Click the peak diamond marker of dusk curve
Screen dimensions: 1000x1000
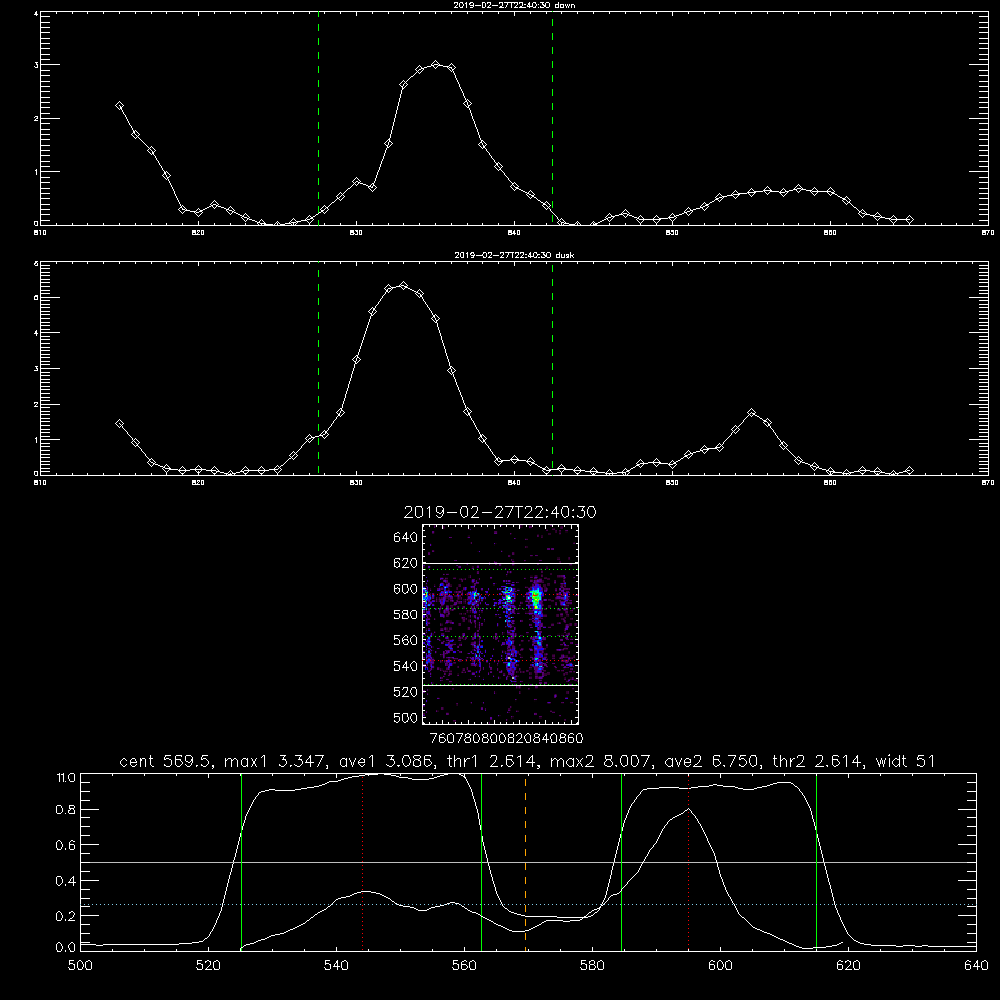pos(403,285)
